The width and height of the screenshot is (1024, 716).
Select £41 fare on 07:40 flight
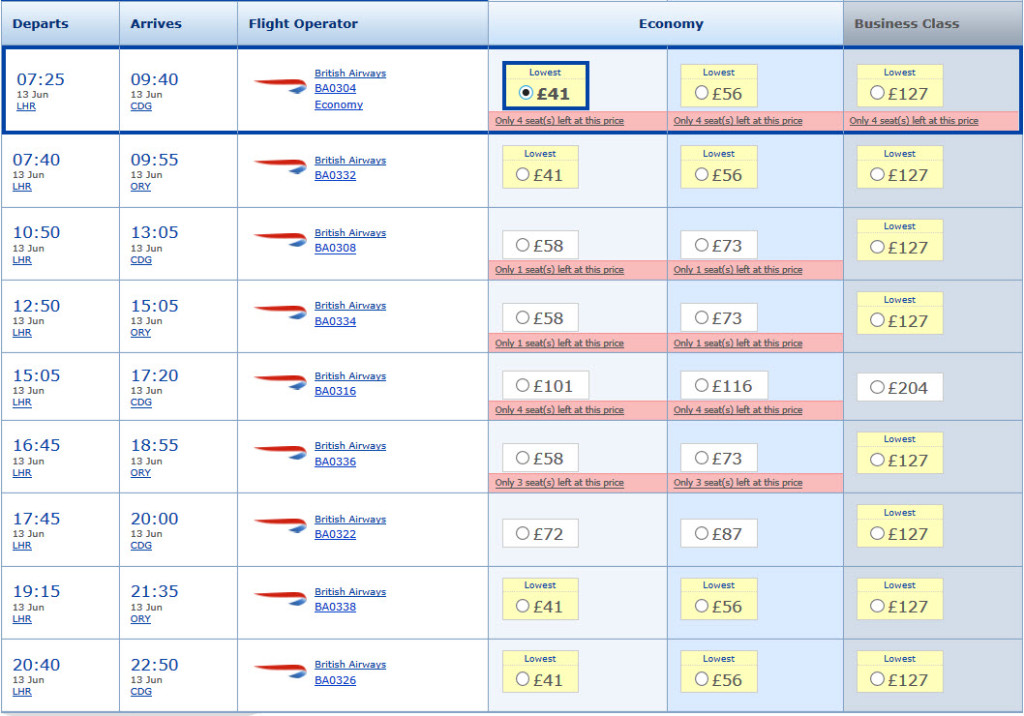pyautogui.click(x=522, y=174)
